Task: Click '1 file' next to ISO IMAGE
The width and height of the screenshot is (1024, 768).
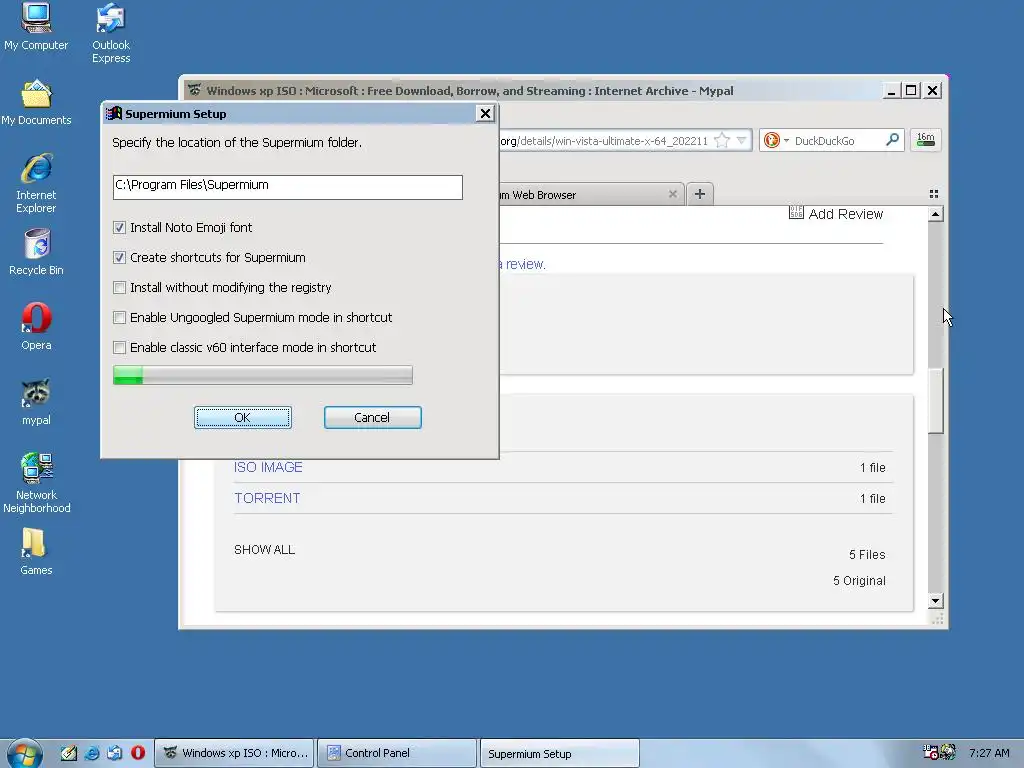Action: pyautogui.click(x=872, y=468)
